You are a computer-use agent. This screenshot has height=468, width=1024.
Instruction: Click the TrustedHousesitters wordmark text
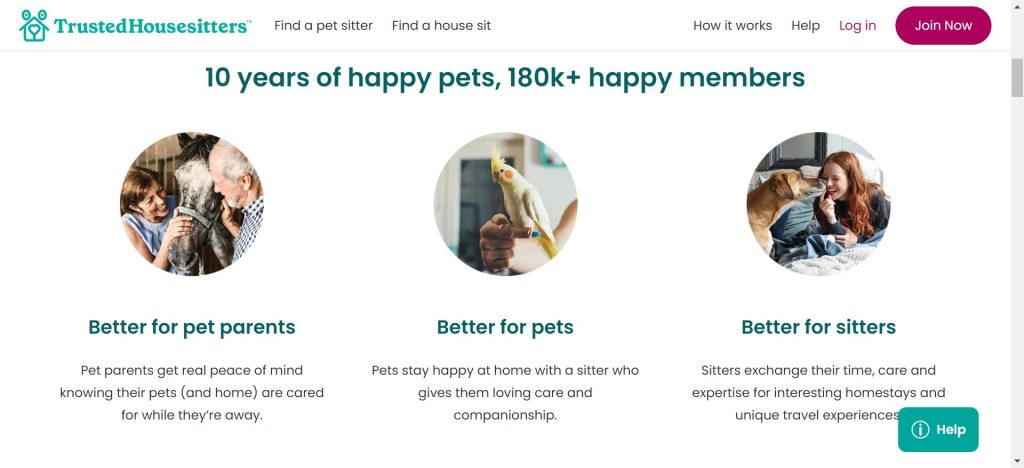point(152,26)
